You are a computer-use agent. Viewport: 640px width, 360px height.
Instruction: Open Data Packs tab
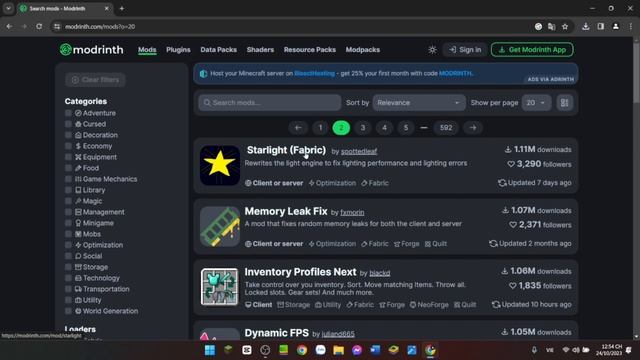pyautogui.click(x=218, y=50)
